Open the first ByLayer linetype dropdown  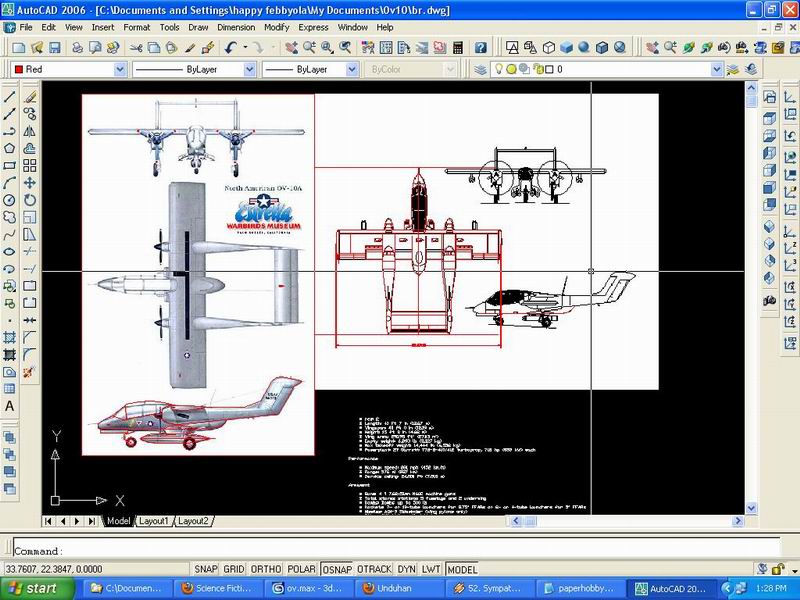pyautogui.click(x=249, y=69)
